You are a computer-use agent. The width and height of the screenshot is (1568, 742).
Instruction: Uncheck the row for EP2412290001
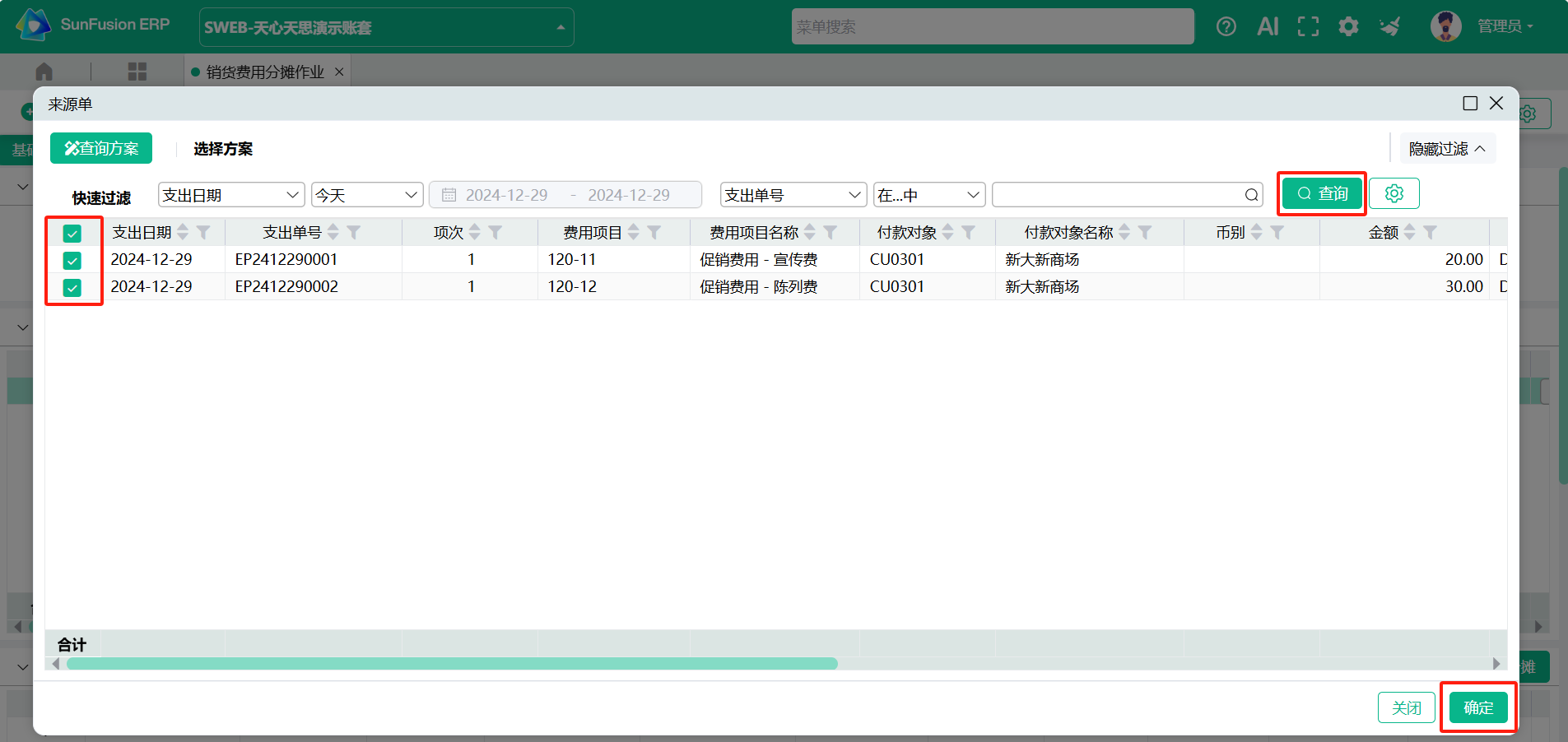pyautogui.click(x=72, y=261)
